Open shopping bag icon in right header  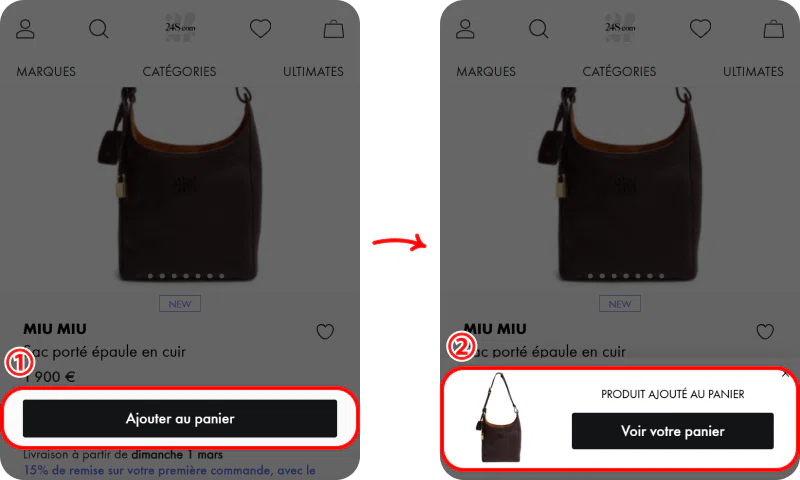click(x=773, y=29)
